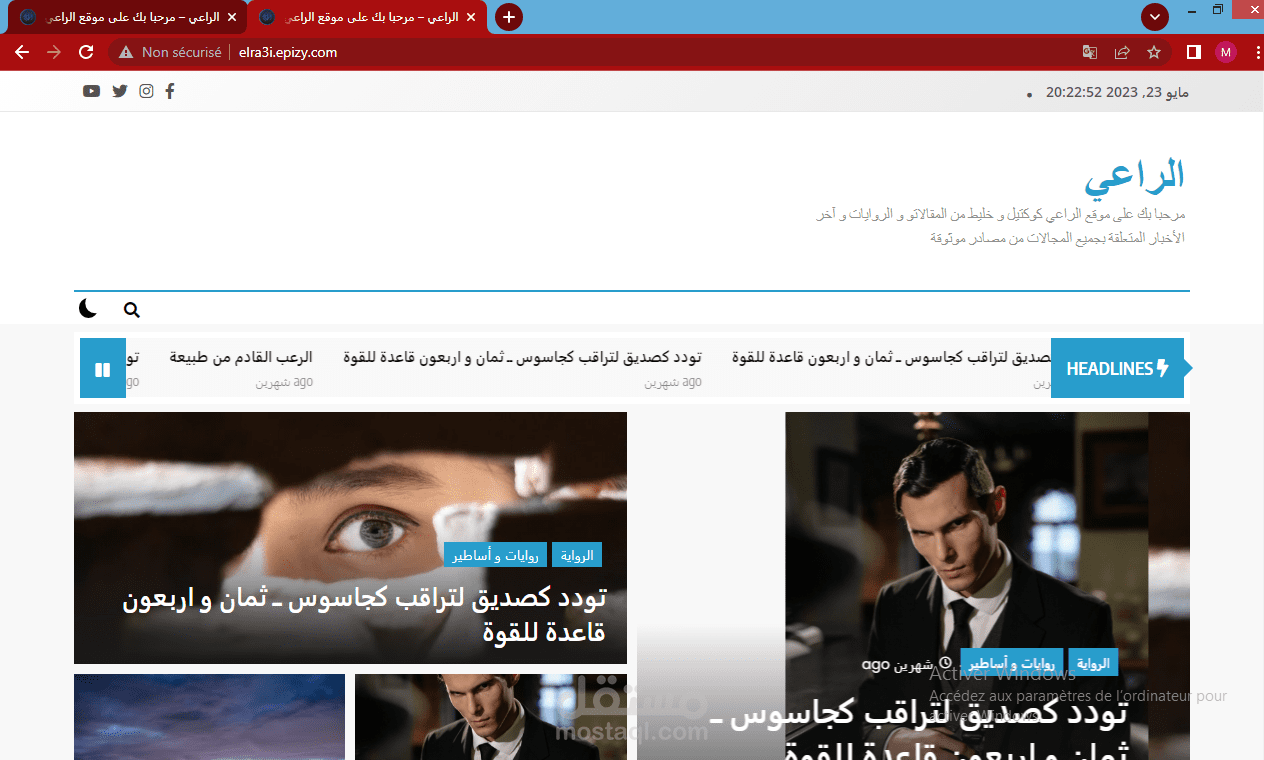Select the second الراعي tab
Viewport: 1264px width, 760px height.
coord(367,17)
